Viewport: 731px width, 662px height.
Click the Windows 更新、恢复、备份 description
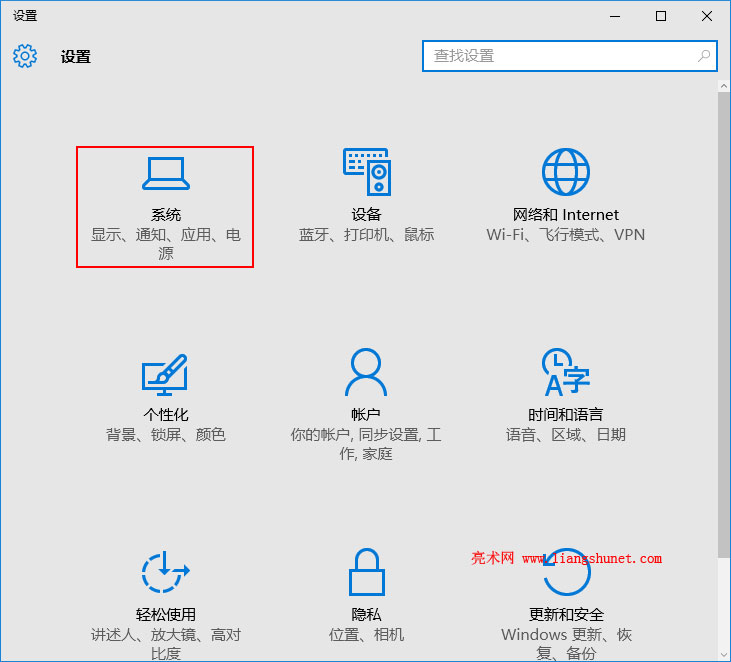pyautogui.click(x=566, y=644)
